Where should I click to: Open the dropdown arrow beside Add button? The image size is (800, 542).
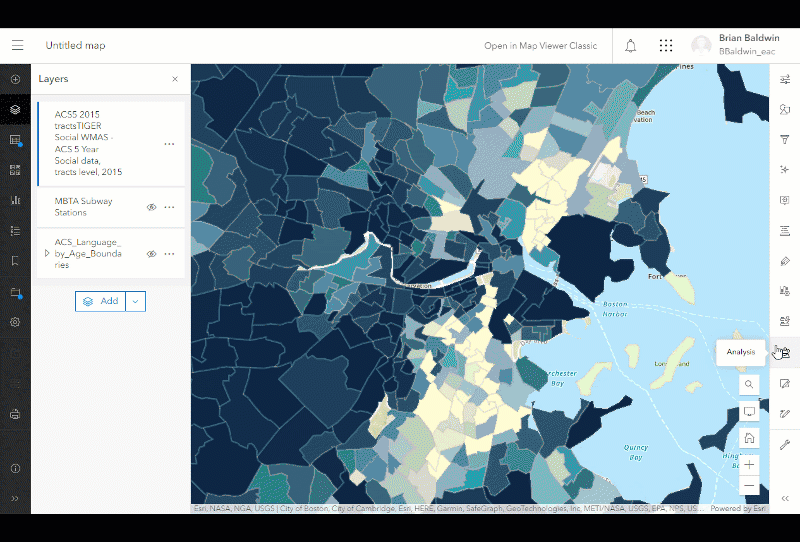[135, 302]
